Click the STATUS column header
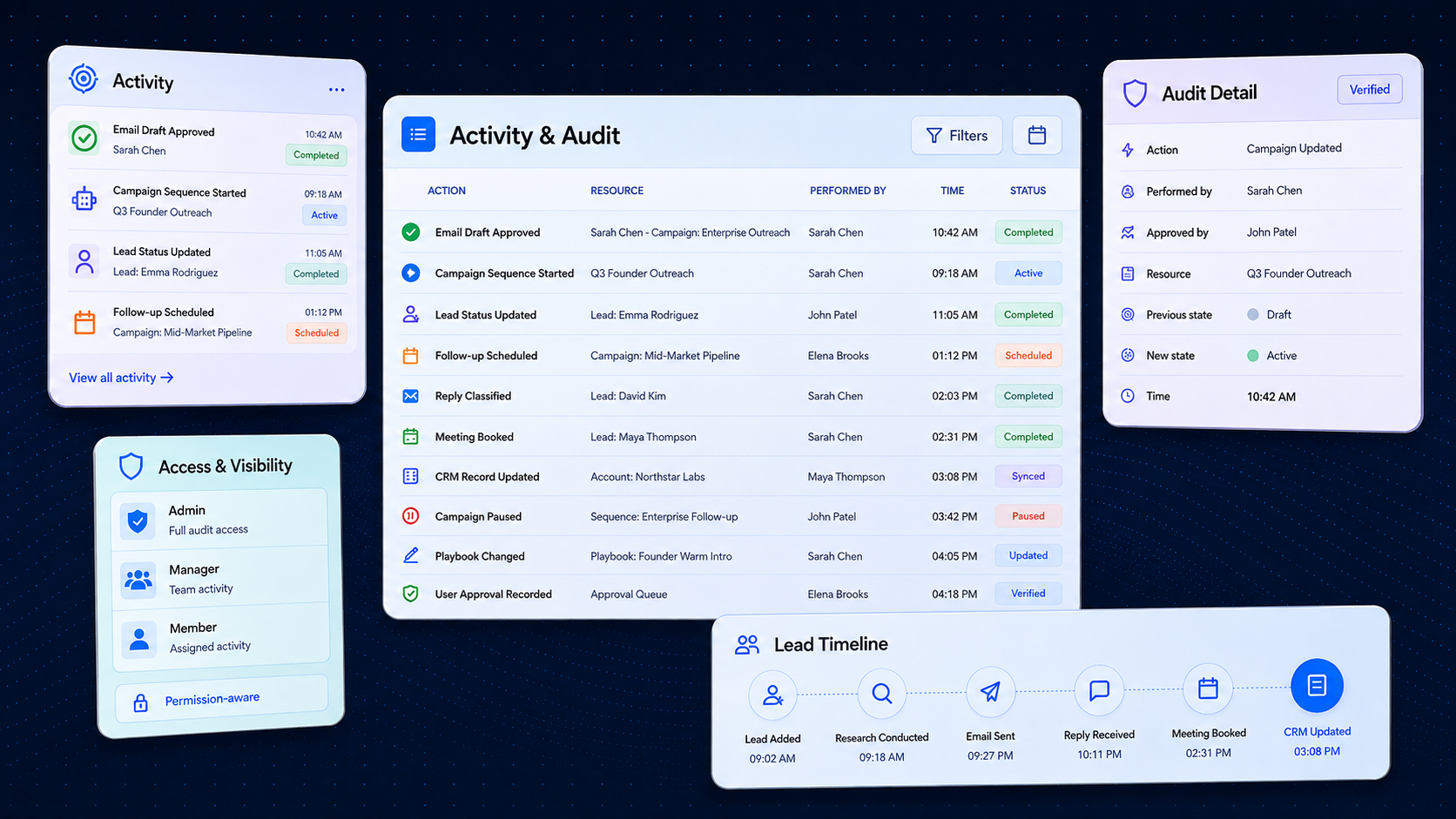 (x=1028, y=191)
